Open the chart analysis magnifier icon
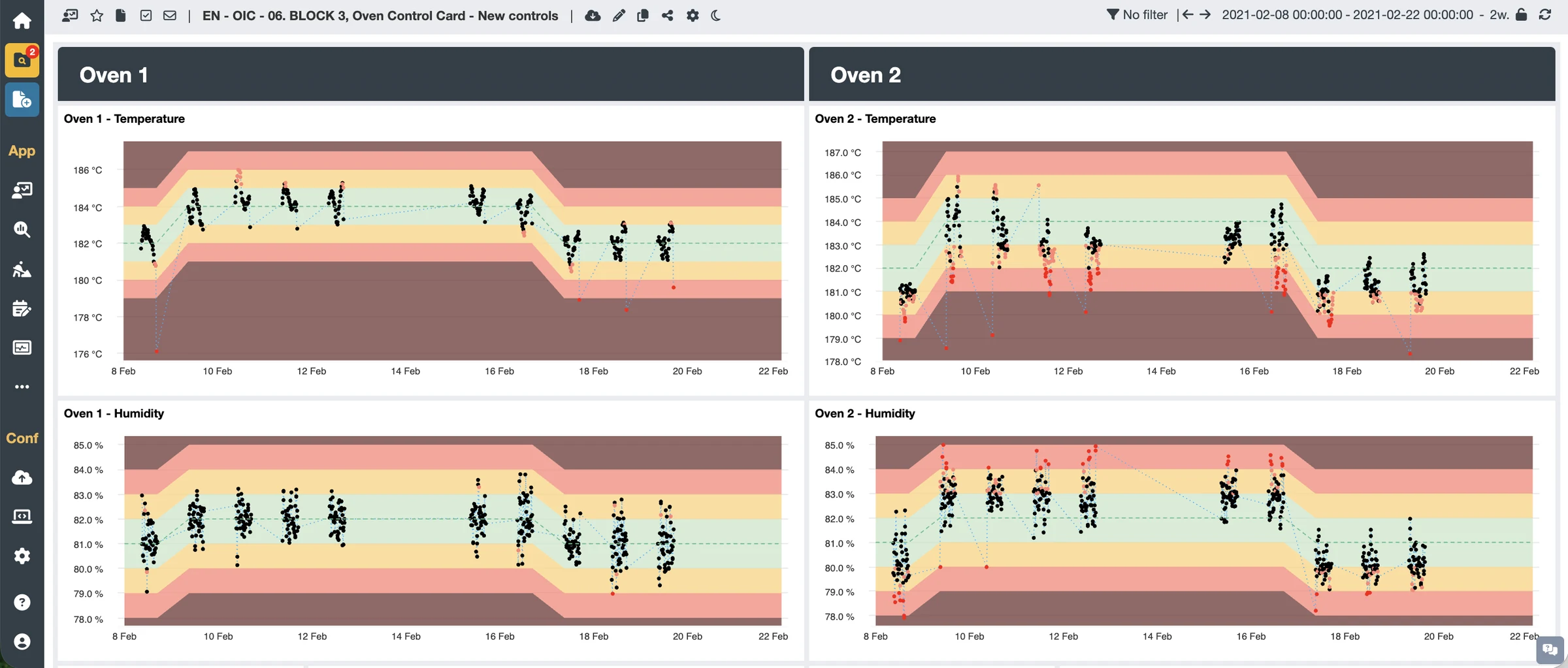Image resolution: width=1568 pixels, height=668 pixels. click(x=22, y=229)
